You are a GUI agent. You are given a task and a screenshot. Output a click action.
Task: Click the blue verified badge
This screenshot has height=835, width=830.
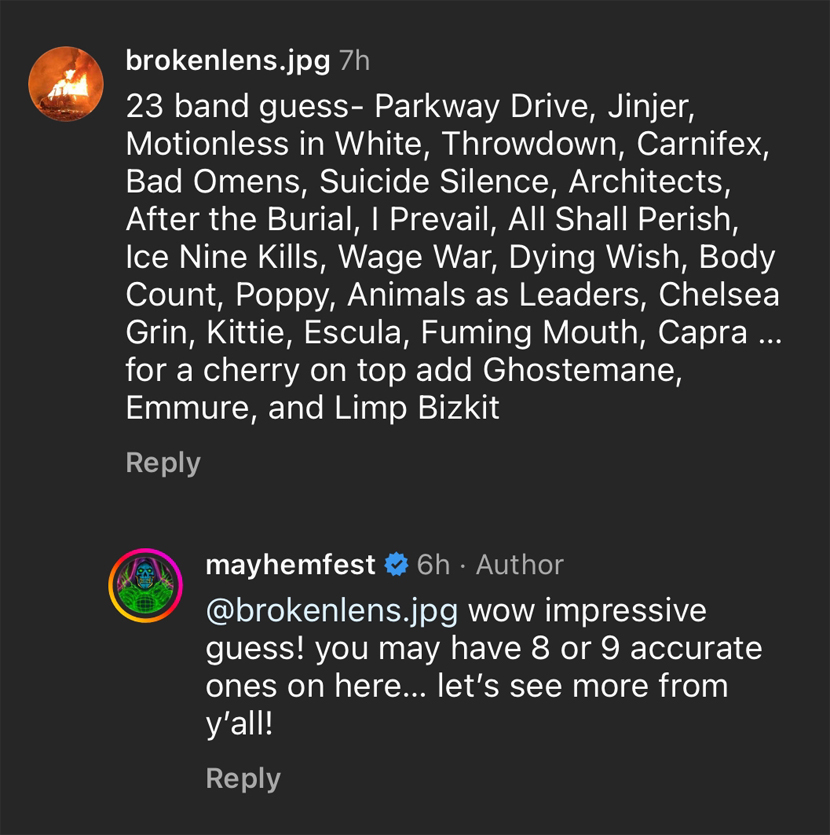tap(396, 565)
